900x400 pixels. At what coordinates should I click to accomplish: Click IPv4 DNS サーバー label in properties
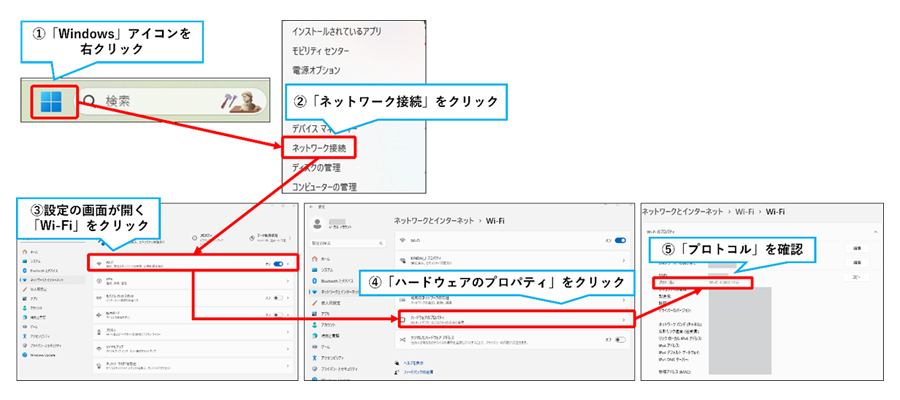click(674, 359)
